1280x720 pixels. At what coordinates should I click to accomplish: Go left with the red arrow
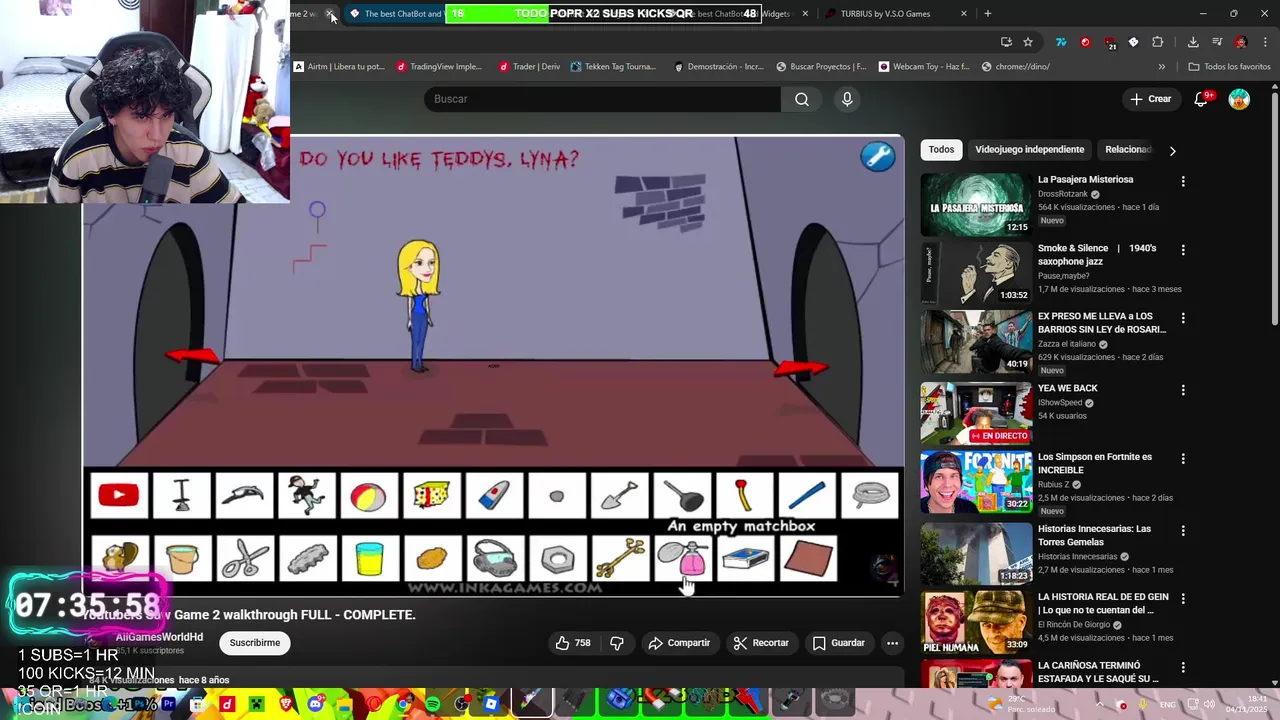click(192, 355)
